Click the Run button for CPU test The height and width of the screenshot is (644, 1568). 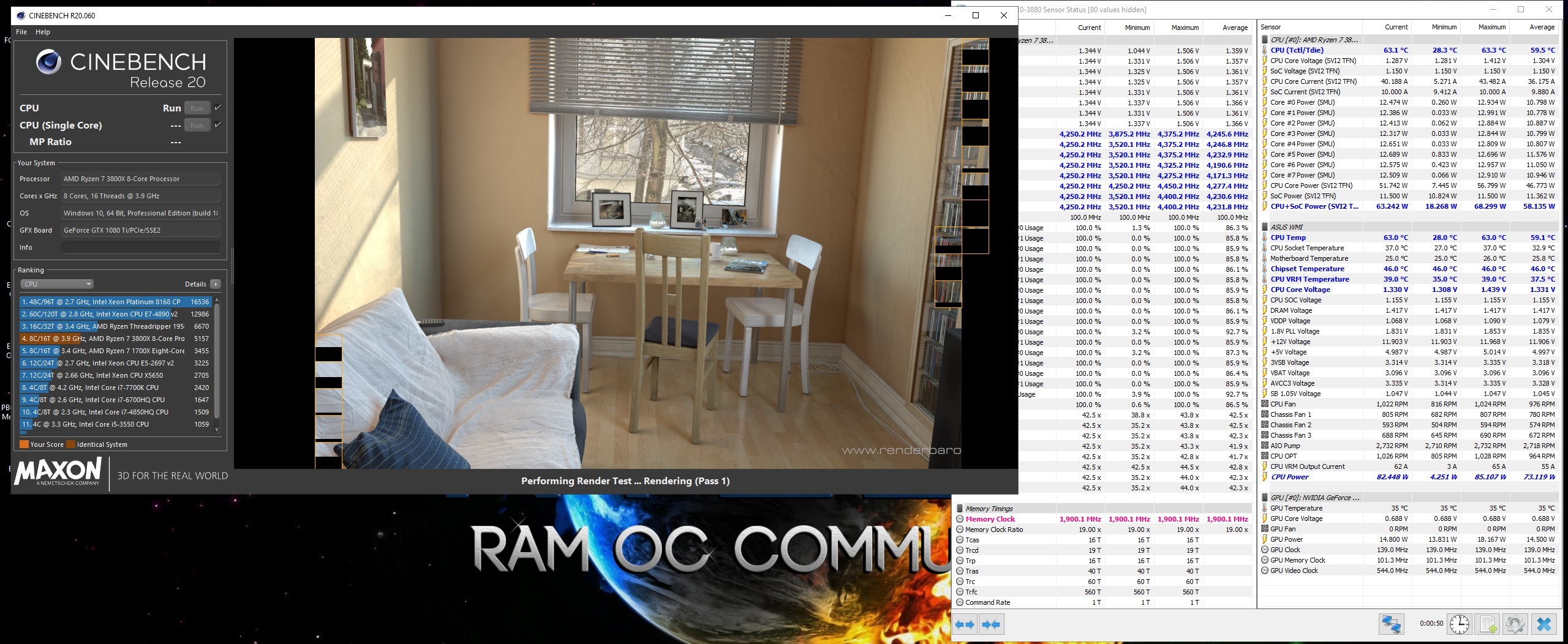197,108
